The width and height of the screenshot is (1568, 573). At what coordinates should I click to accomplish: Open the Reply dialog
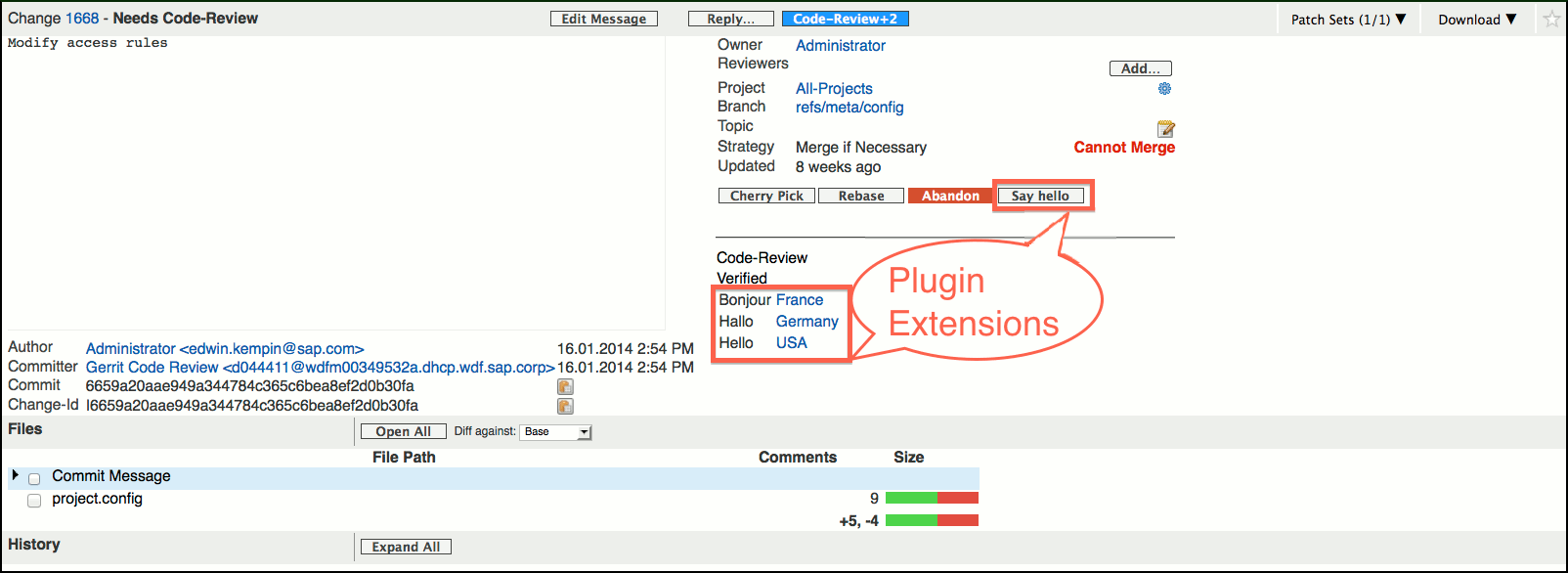pos(730,19)
